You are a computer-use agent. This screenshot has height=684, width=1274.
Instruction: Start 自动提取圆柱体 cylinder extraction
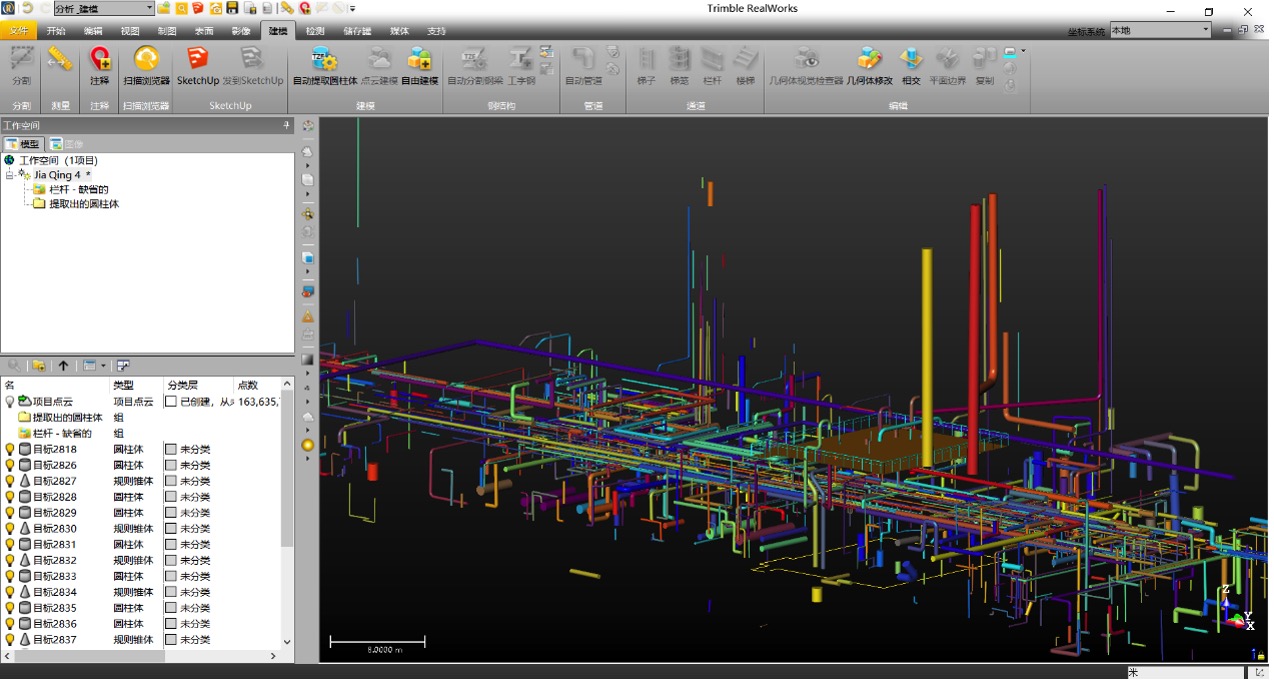[324, 66]
